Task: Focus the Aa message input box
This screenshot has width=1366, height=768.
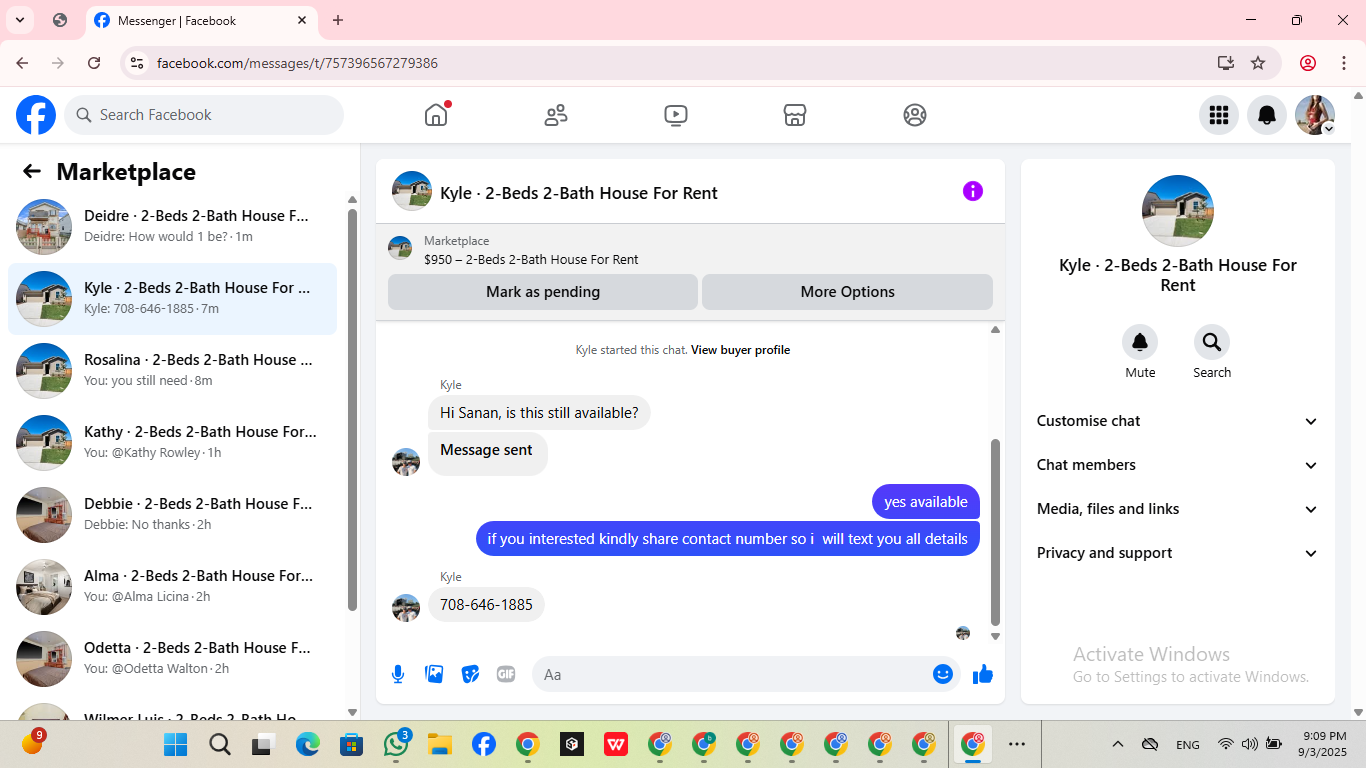Action: [746, 674]
